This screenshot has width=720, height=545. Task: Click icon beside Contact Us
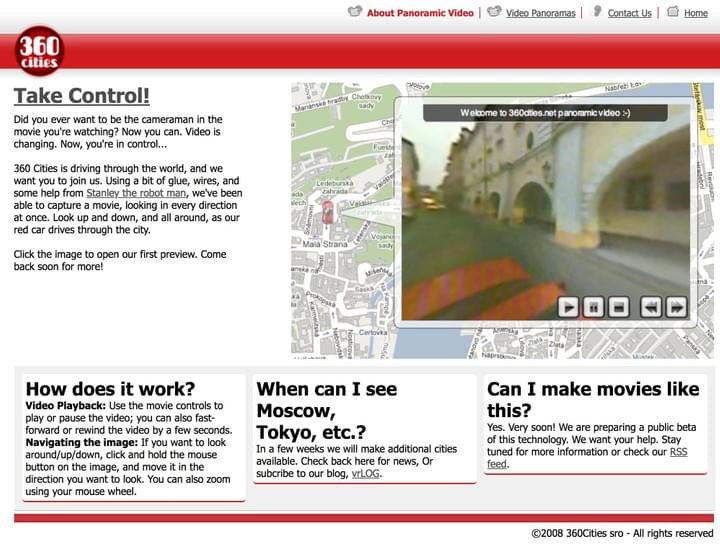point(596,11)
